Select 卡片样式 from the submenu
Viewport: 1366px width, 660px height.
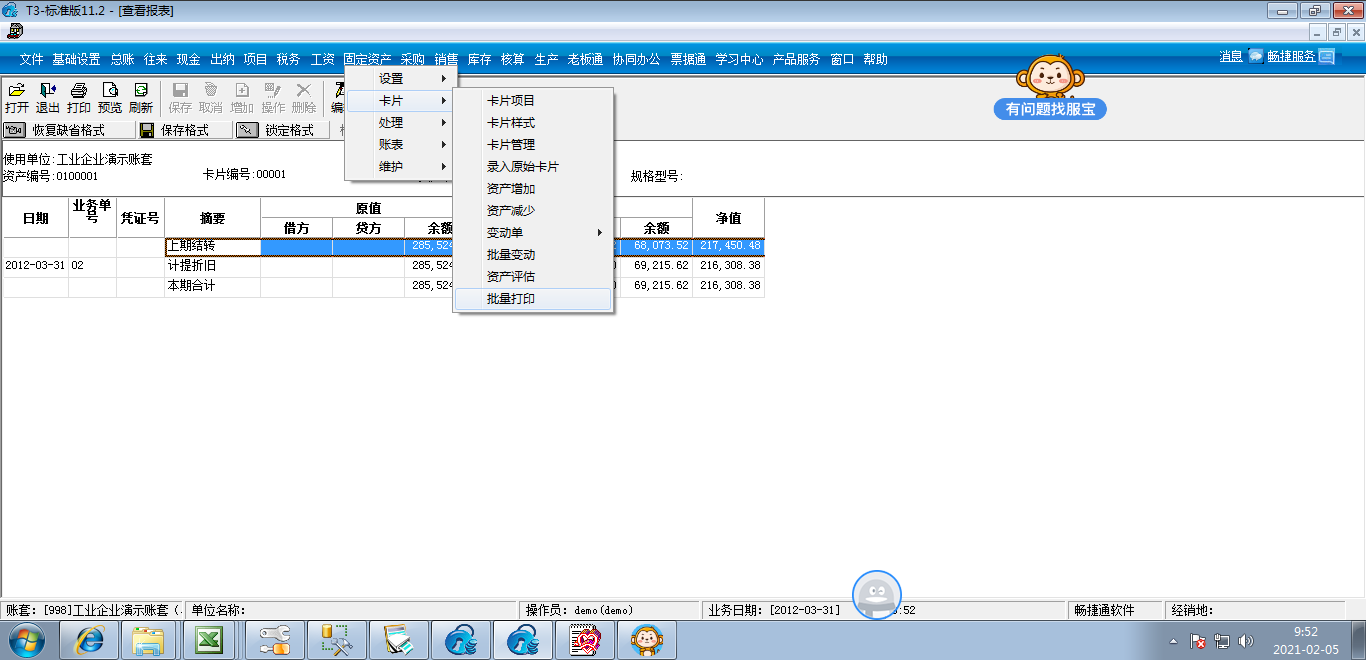point(533,123)
